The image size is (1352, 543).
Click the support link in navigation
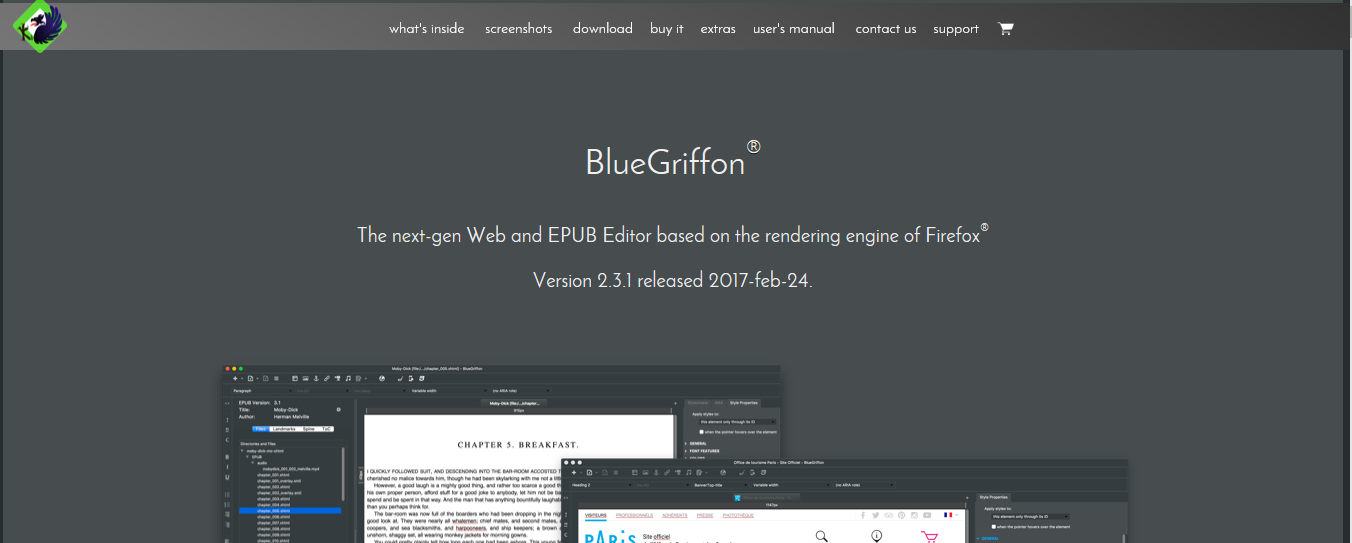(x=955, y=28)
